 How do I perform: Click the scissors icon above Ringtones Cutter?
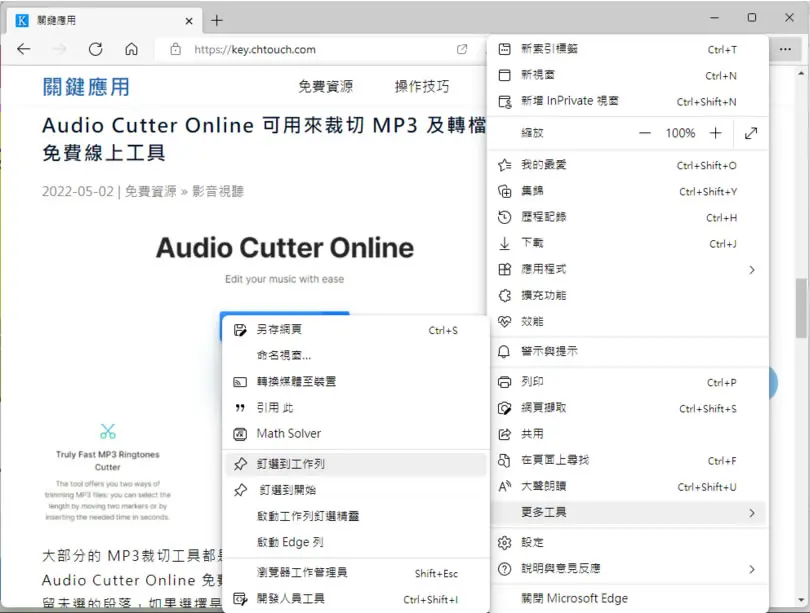click(107, 431)
